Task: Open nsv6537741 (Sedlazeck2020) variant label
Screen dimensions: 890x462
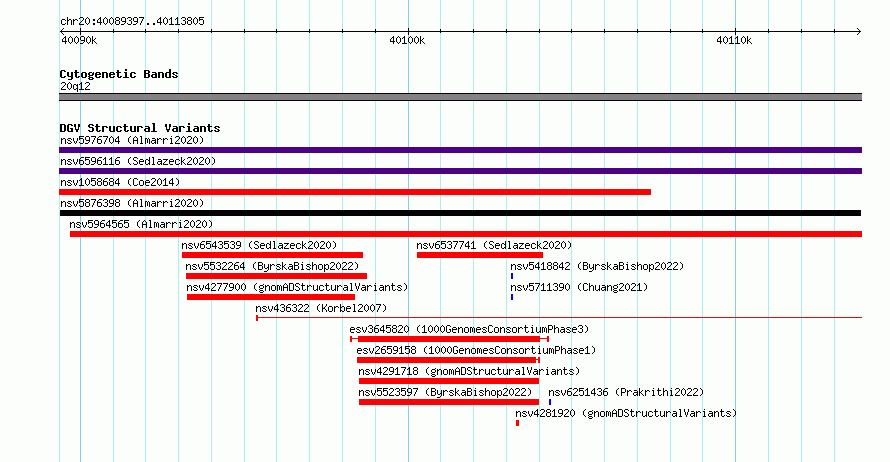Action: pyautogui.click(x=494, y=245)
